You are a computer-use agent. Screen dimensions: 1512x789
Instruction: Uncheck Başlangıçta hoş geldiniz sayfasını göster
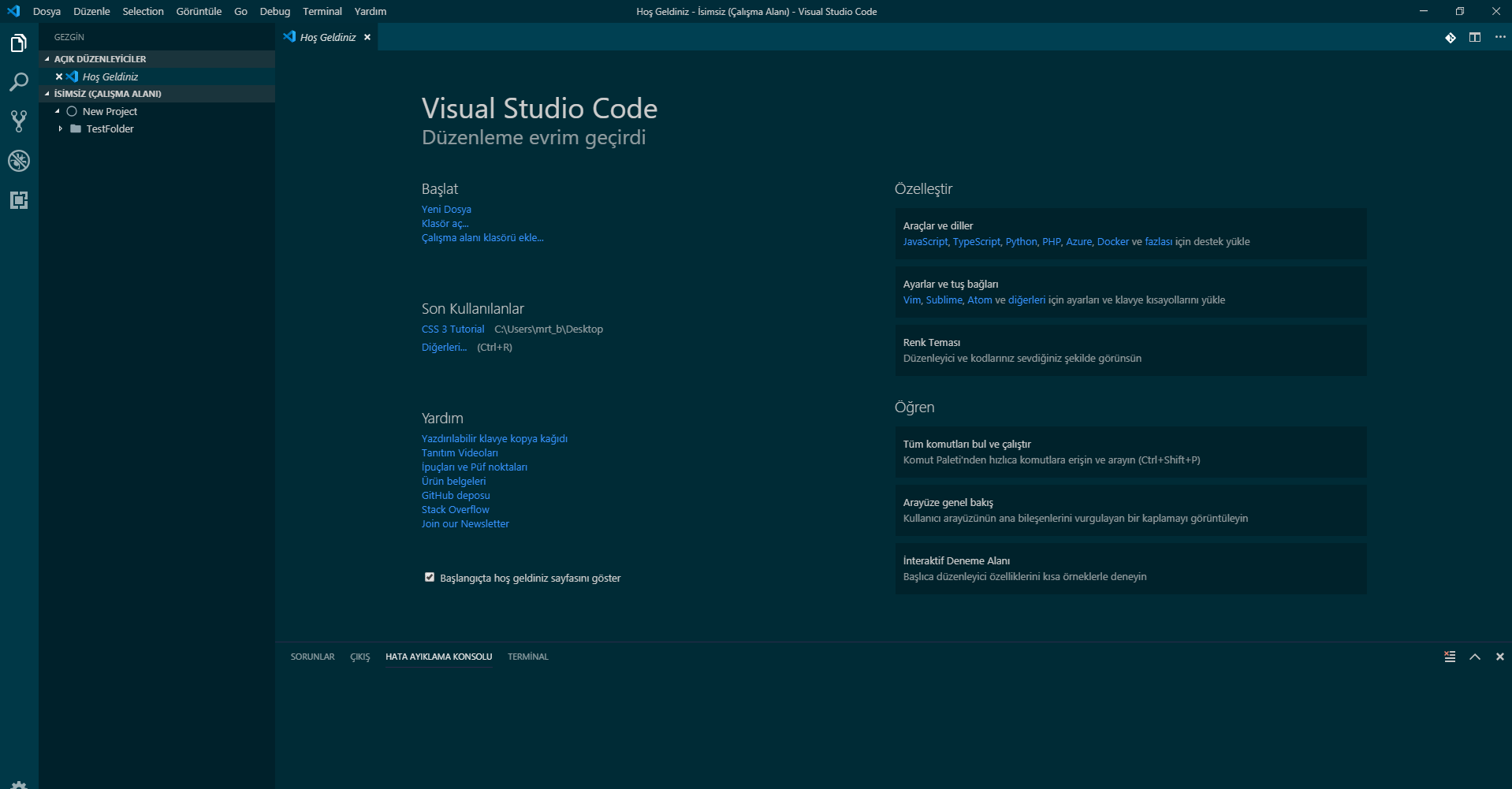(x=429, y=577)
